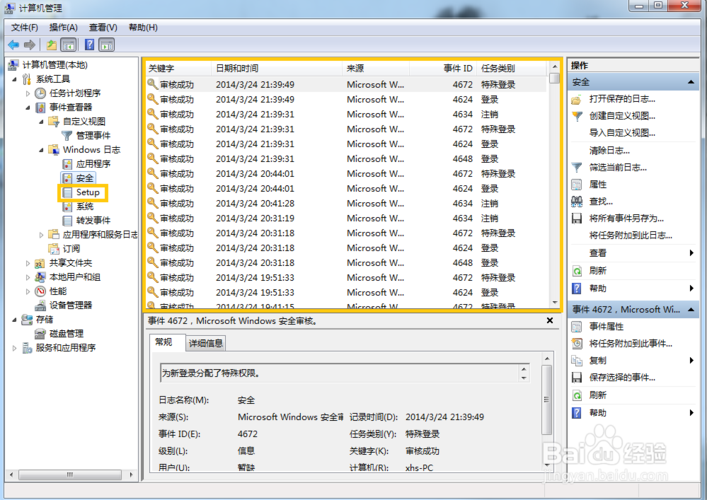Click 查找 binoculars action
This screenshot has width=707, height=500.
coord(577,201)
